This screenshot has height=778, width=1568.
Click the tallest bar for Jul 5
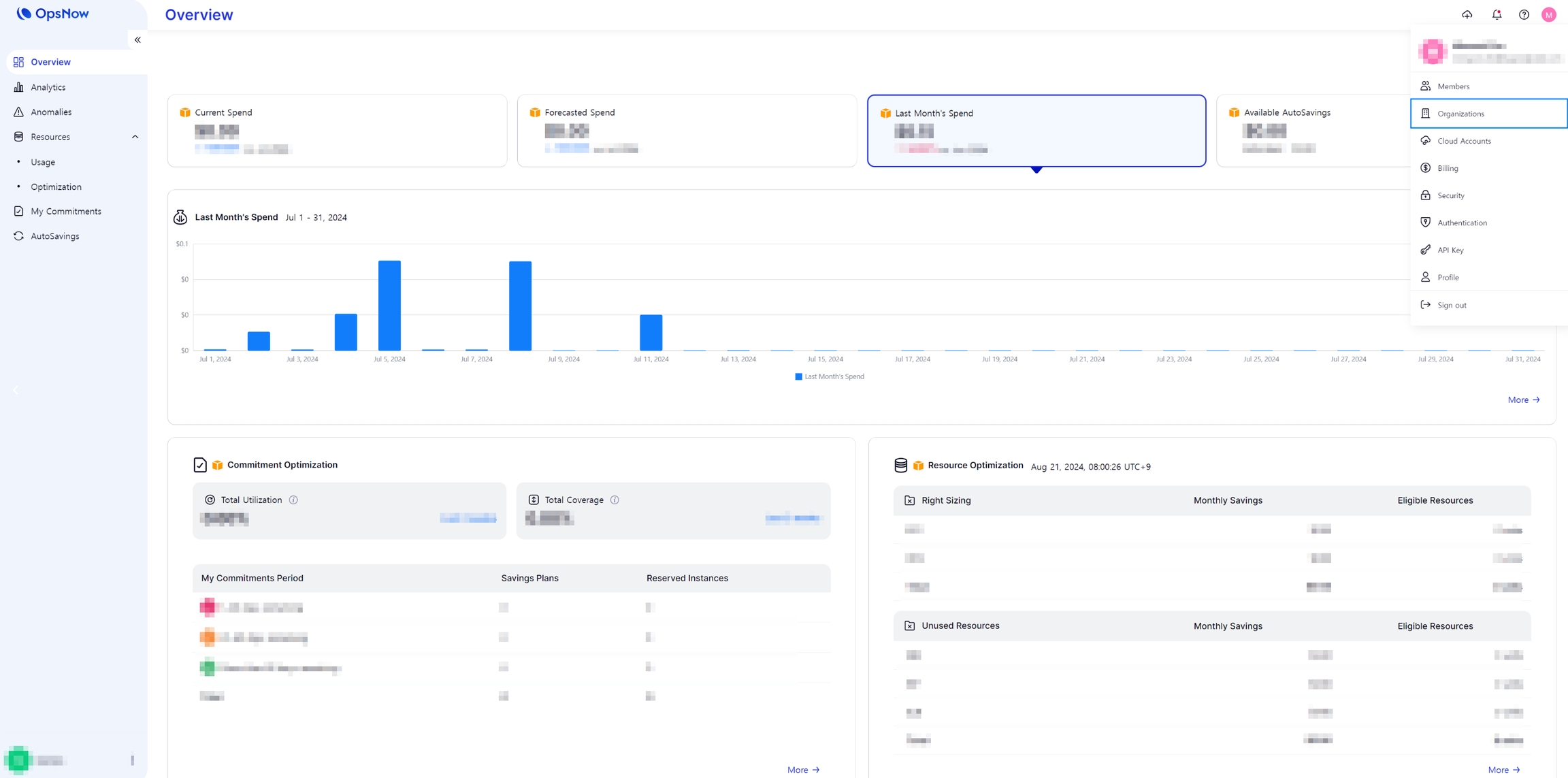click(389, 305)
